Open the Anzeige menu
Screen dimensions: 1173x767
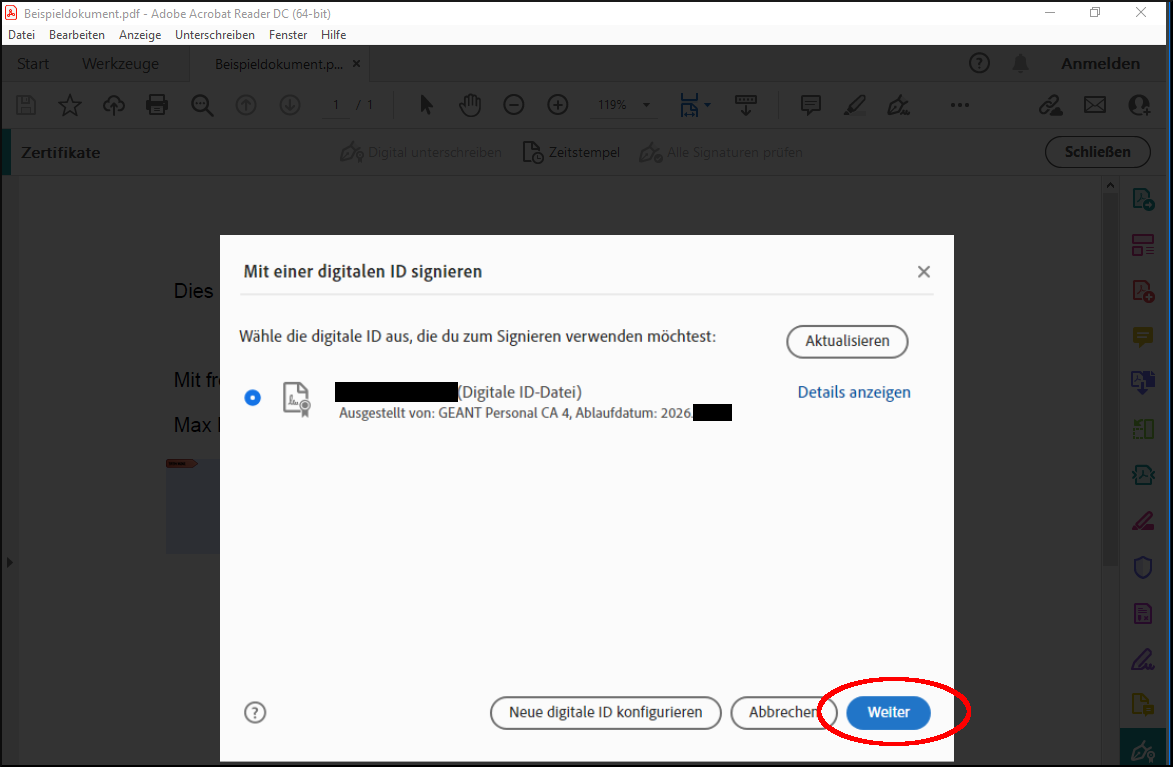[x=140, y=35]
